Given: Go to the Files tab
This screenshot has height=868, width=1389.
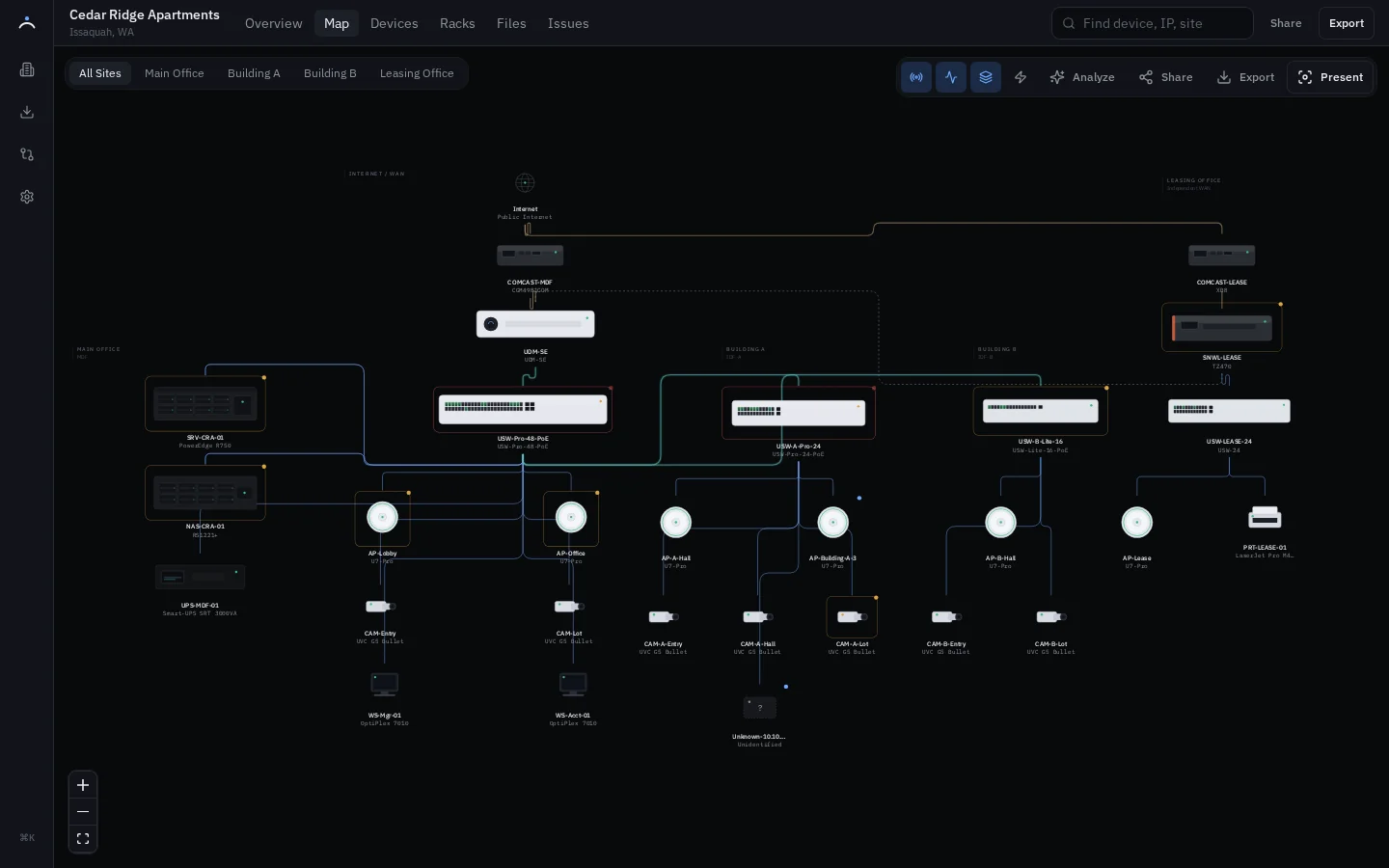Looking at the screenshot, I should 511,23.
